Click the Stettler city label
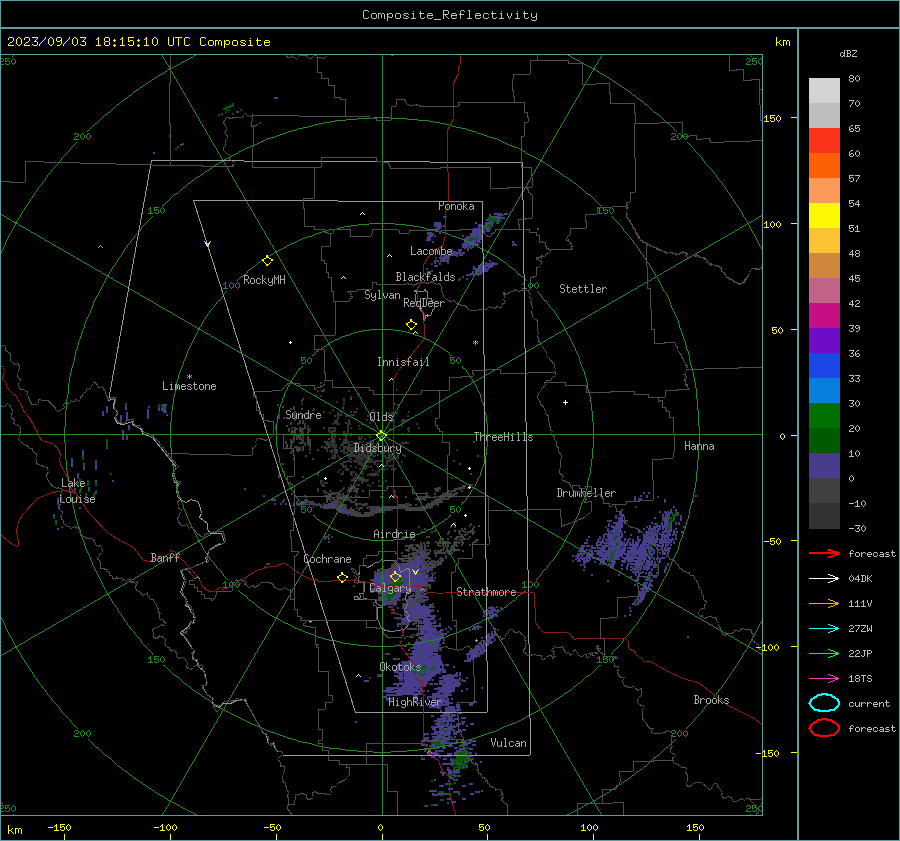 coord(583,289)
